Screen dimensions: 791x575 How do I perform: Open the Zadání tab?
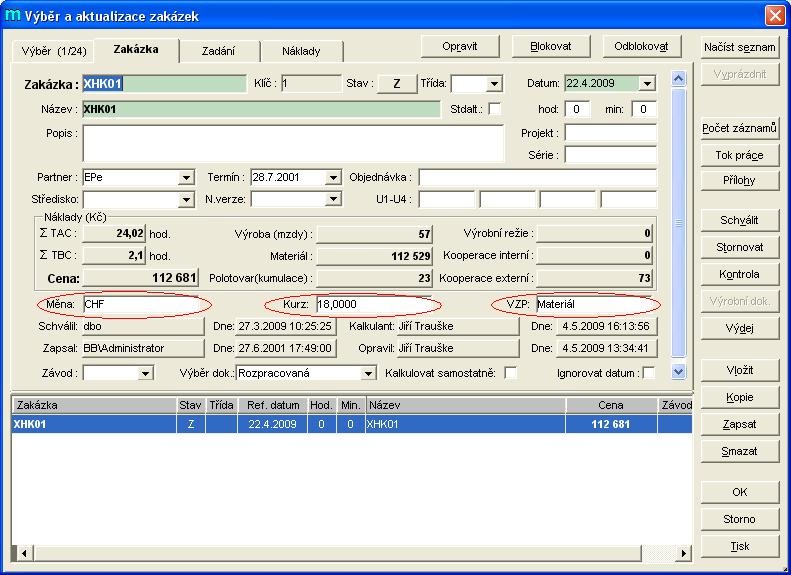218,51
